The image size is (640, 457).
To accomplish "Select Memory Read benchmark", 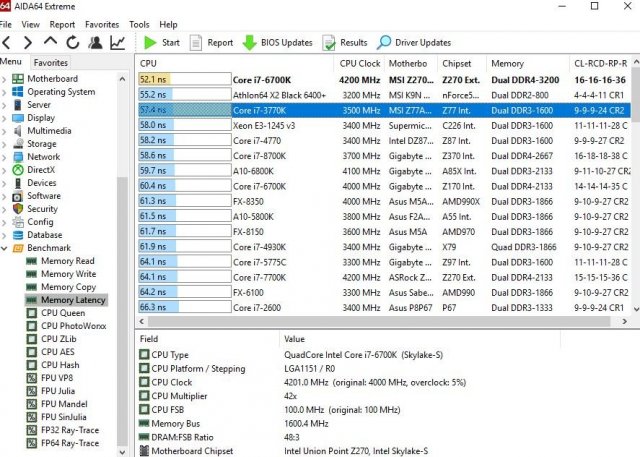I will tap(67, 261).
